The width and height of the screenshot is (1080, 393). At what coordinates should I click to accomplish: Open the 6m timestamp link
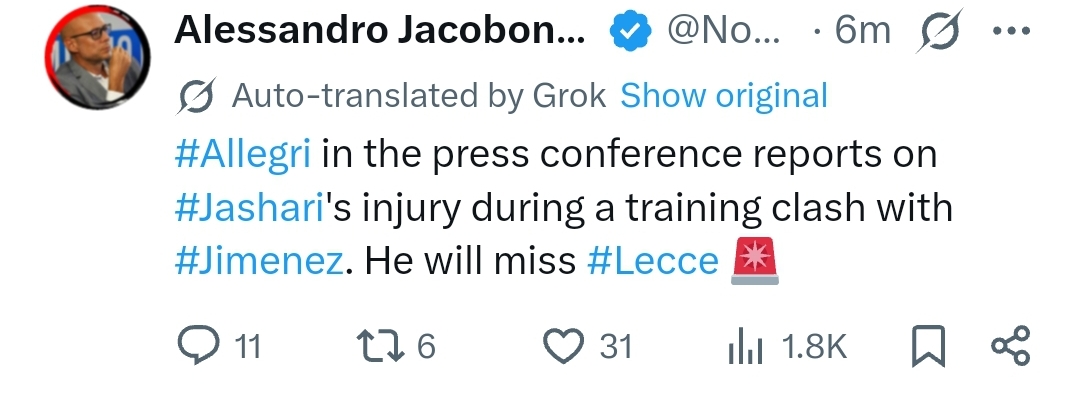pyautogui.click(x=862, y=31)
